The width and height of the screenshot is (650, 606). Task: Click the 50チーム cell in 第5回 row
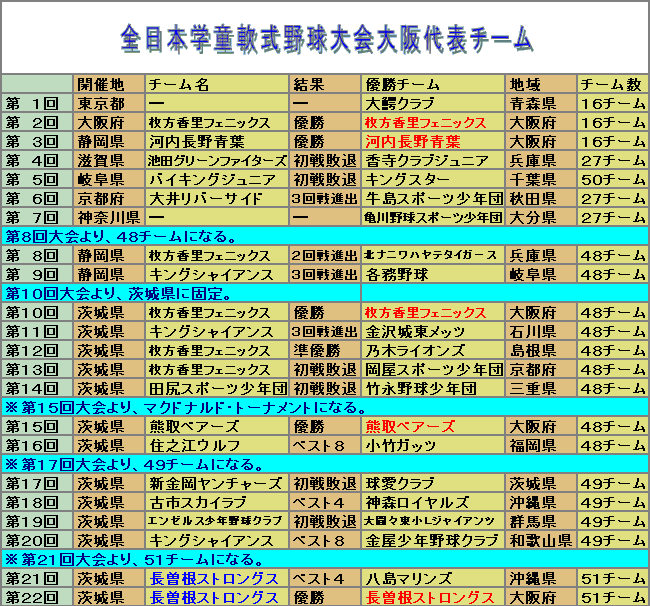(x=613, y=179)
